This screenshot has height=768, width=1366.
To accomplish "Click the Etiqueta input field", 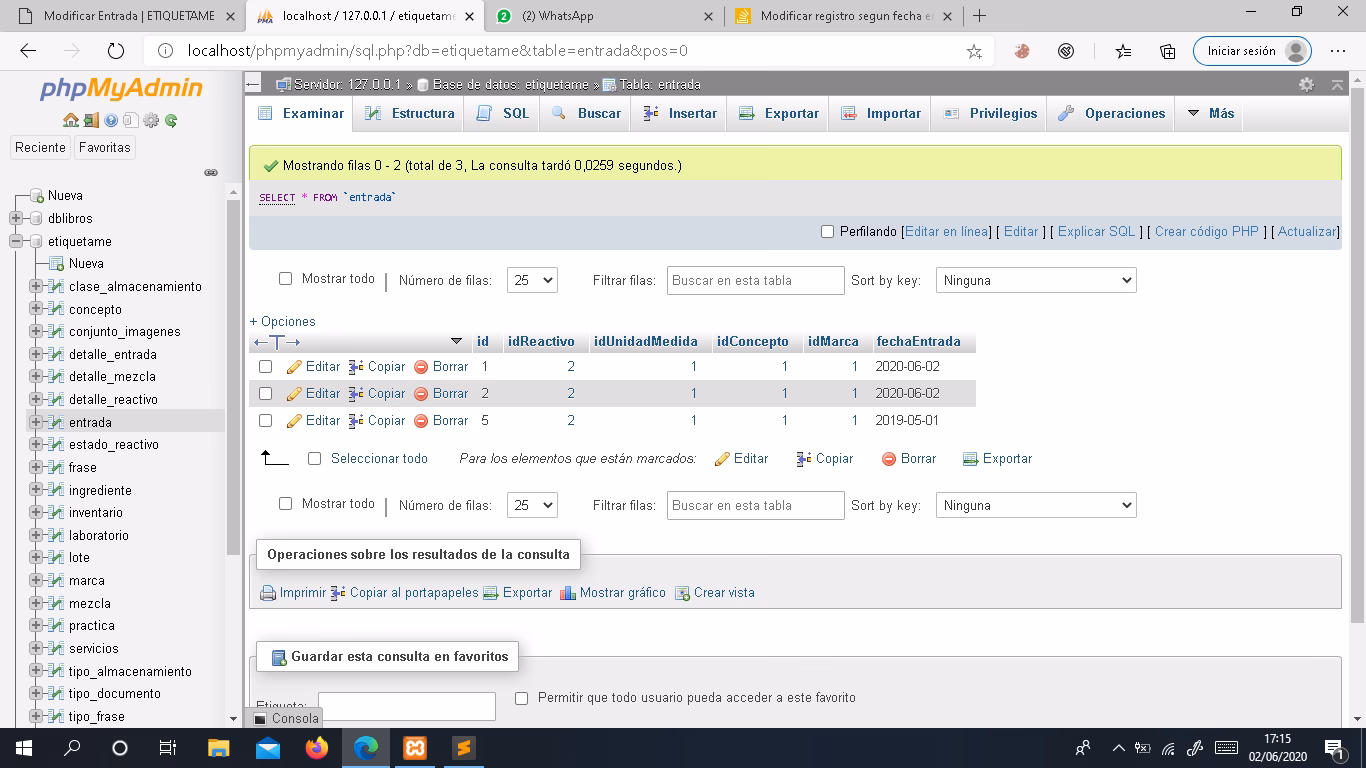I will (407, 706).
